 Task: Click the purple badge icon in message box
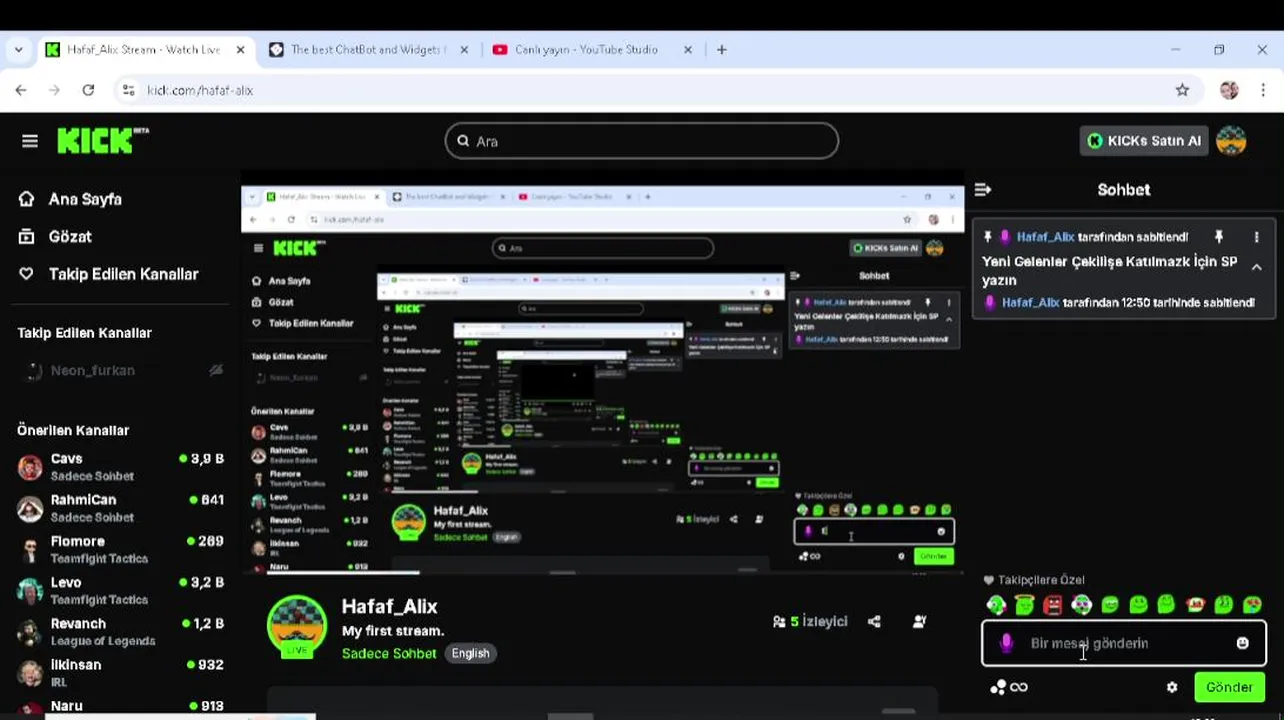1006,643
